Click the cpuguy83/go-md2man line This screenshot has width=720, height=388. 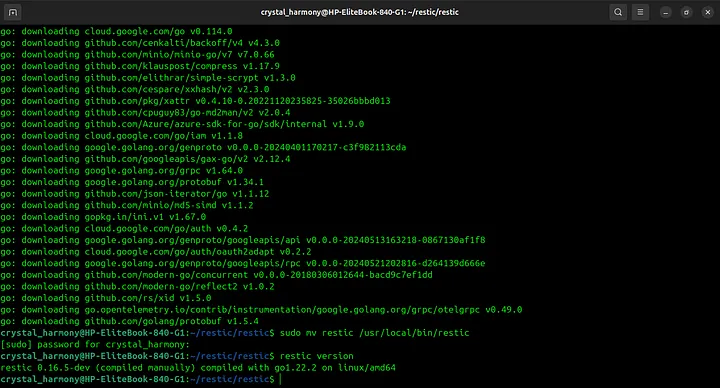pos(145,112)
